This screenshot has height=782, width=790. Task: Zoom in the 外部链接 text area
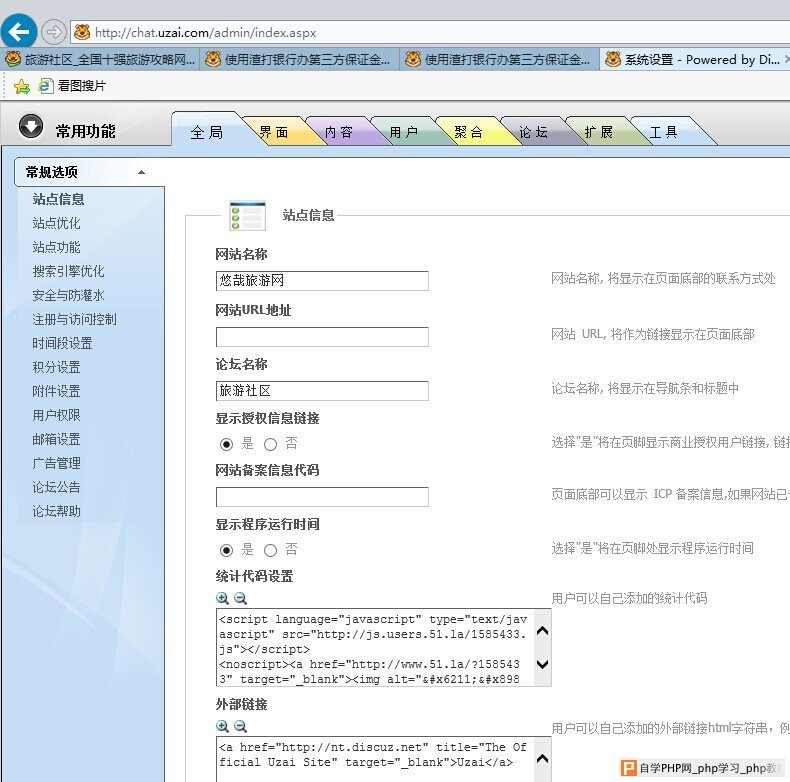pos(222,726)
